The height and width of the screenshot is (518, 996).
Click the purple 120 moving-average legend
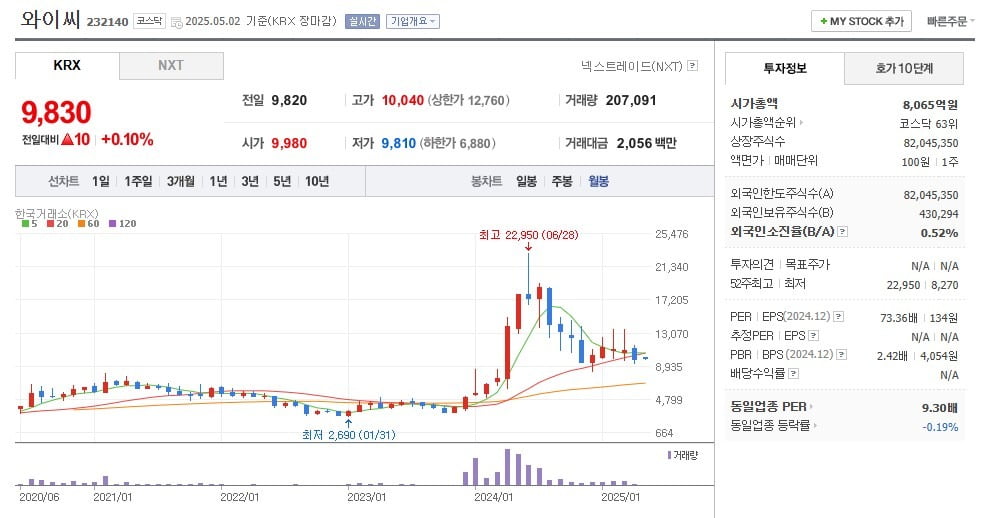pos(123,224)
